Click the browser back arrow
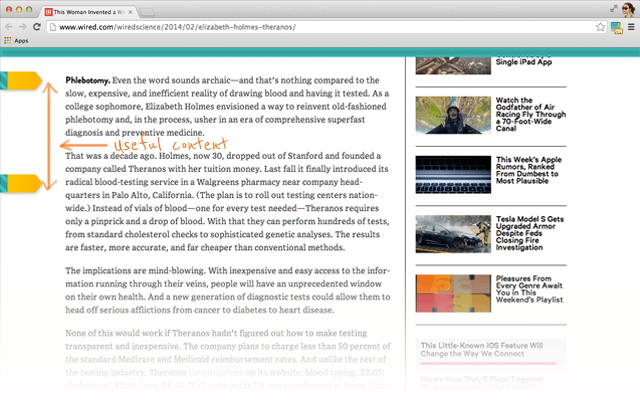The image size is (640, 400). pyautogui.click(x=9, y=27)
